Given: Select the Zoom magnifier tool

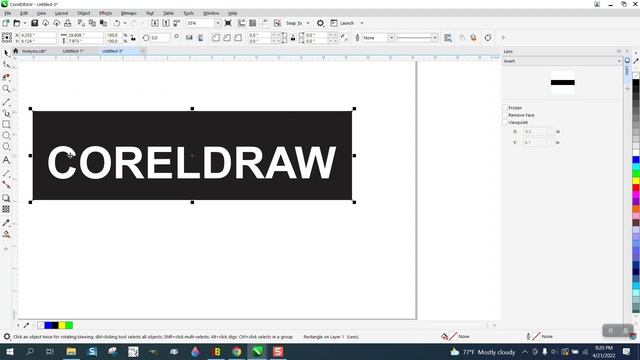Looking at the screenshot, I should pyautogui.click(x=6, y=89).
